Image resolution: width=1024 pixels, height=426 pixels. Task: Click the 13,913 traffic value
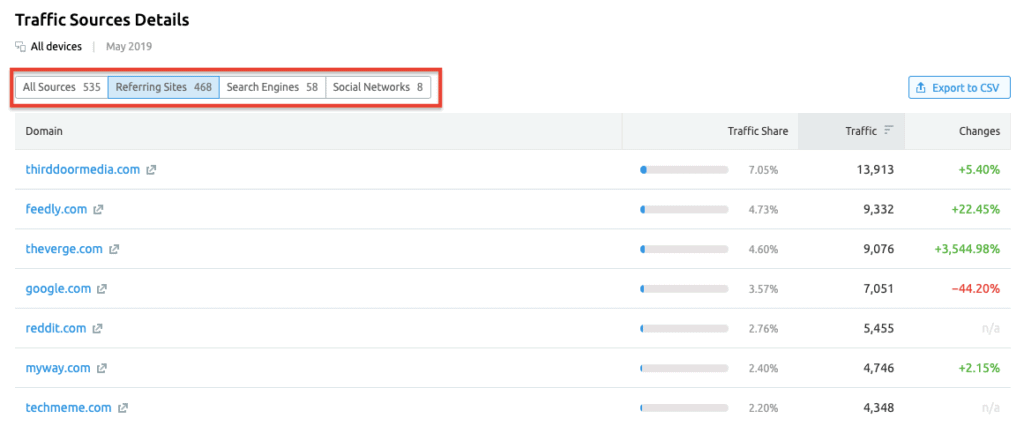click(875, 170)
